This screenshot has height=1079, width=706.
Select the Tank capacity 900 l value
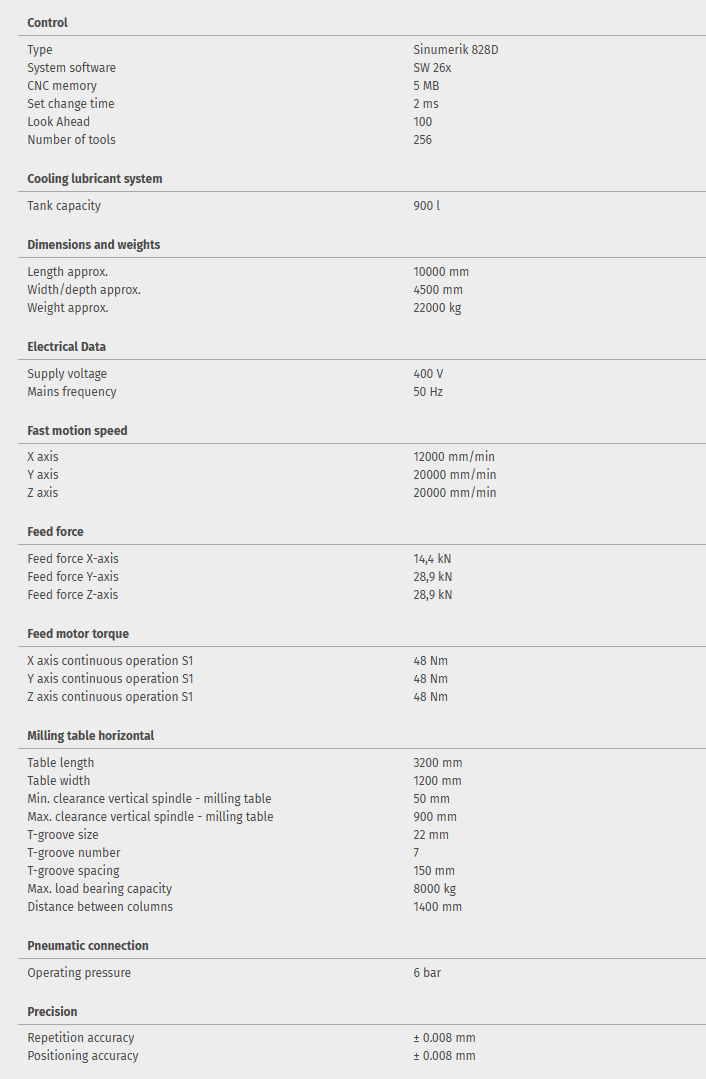pyautogui.click(x=426, y=206)
